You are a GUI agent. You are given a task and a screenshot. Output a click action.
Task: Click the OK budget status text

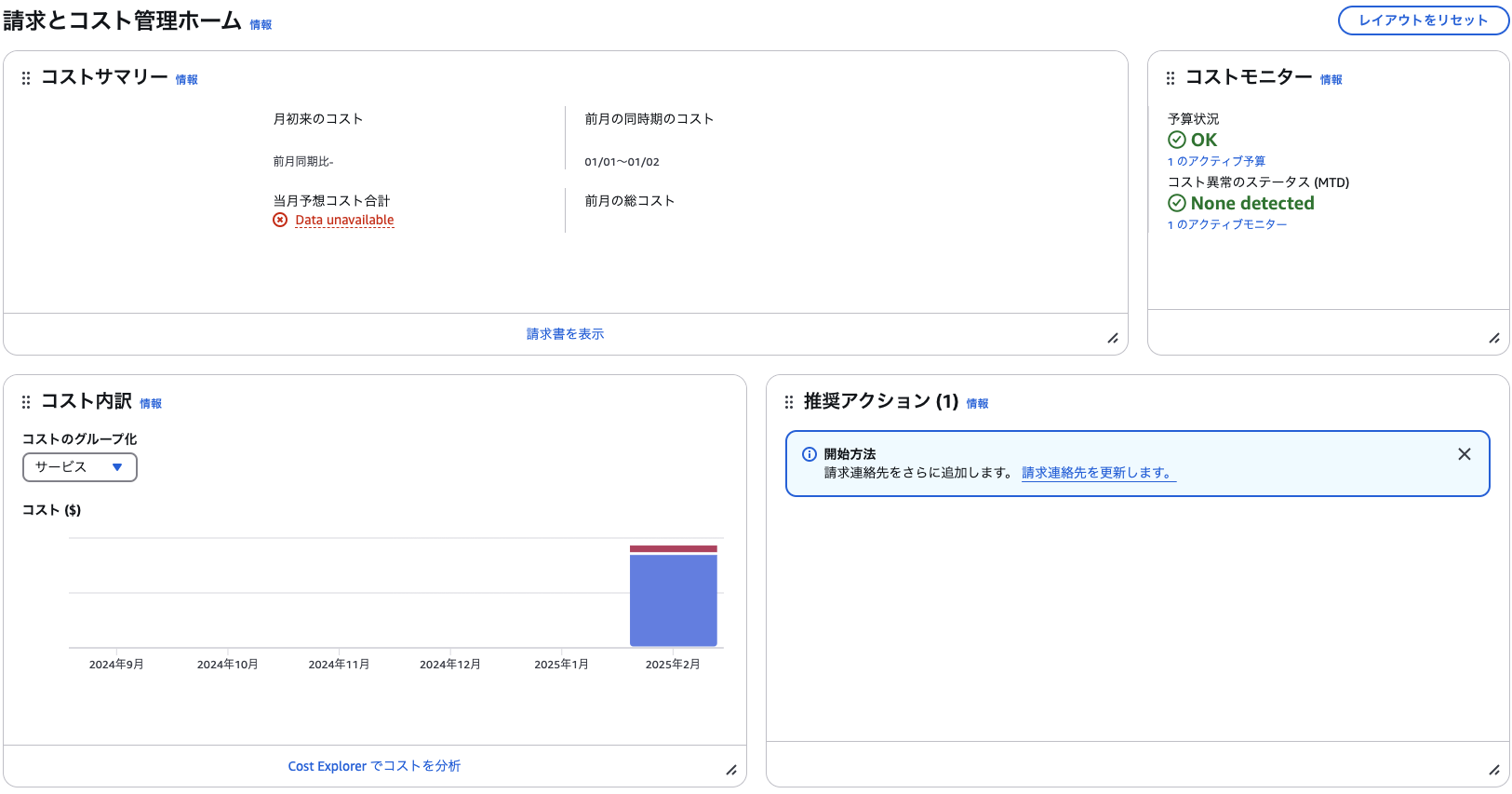(1204, 140)
